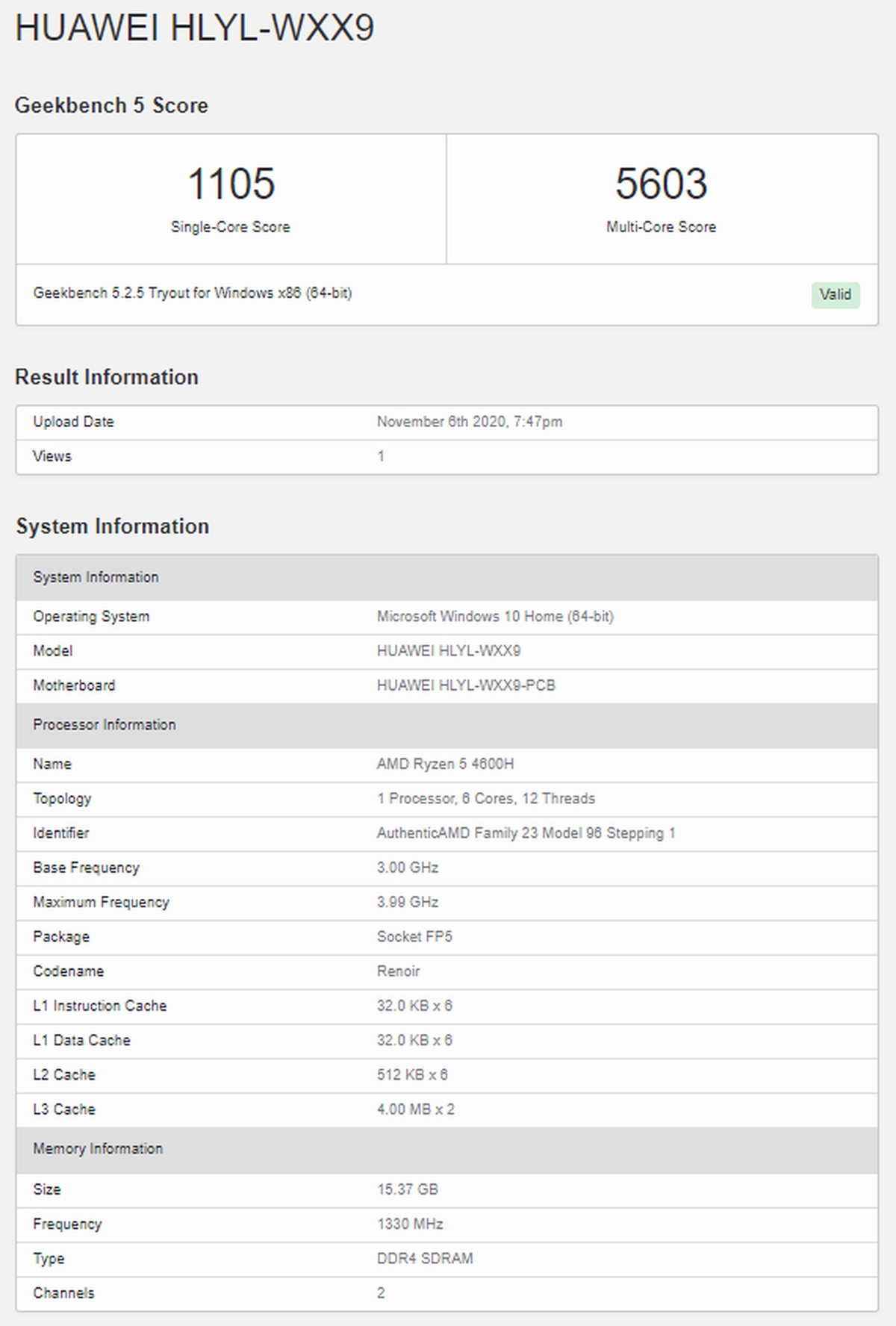Click the DDR4 SDRAM type value
Viewport: 896px width, 1326px height.
coord(424,1259)
